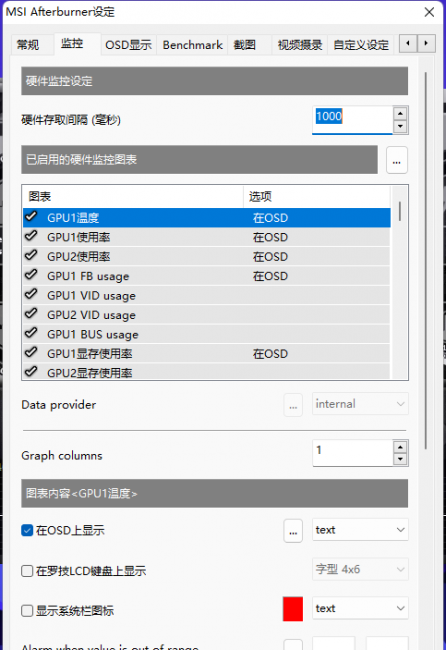The width and height of the screenshot is (446, 650).
Task: Toggle the GPU1 VID usage checkmark
Action: (x=31, y=294)
